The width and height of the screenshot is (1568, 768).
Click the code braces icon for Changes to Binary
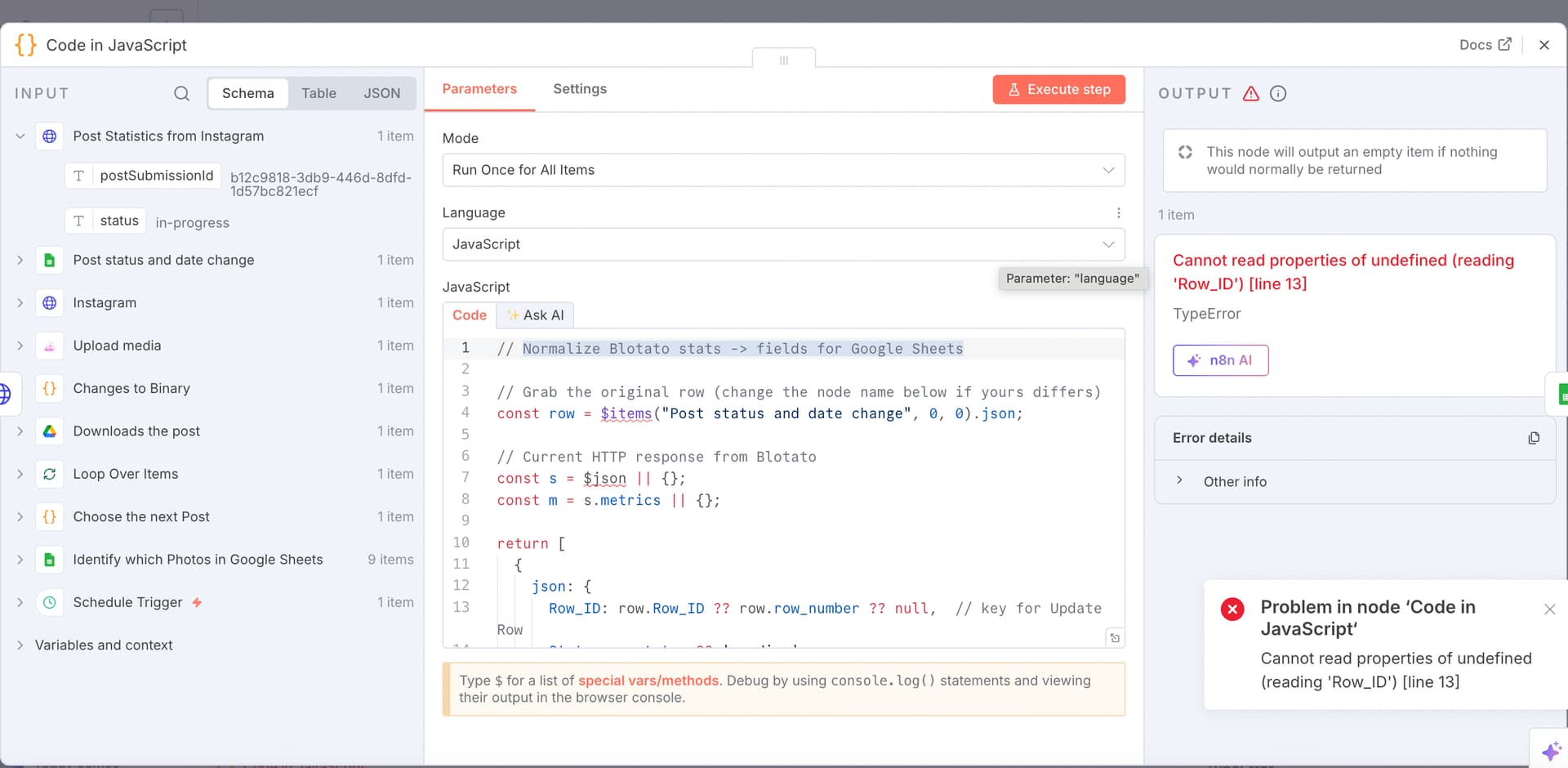tap(50, 388)
